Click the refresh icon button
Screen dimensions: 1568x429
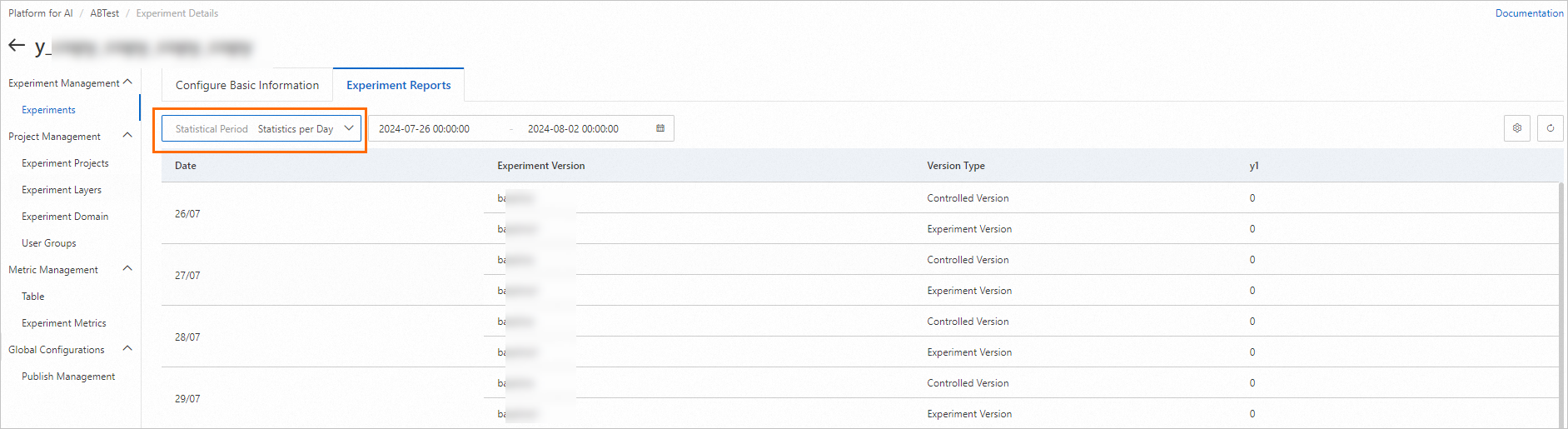[x=1551, y=128]
